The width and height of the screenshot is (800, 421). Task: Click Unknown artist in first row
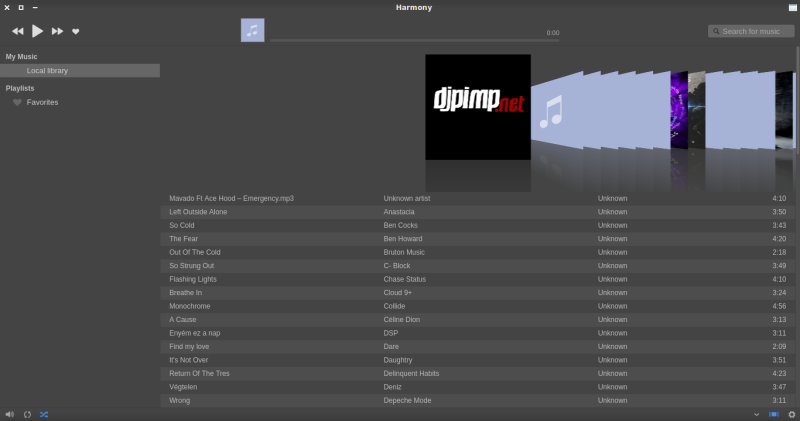pyautogui.click(x=407, y=199)
